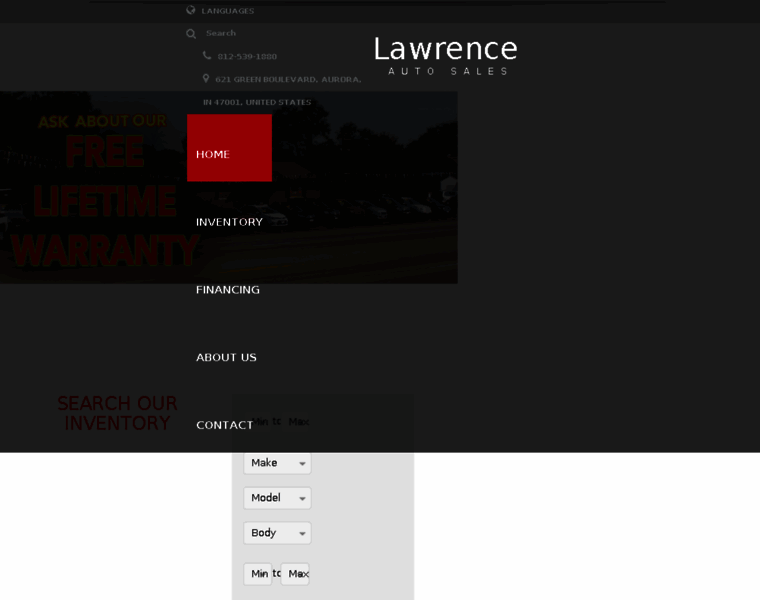Click the map pin address icon
The height and width of the screenshot is (600, 760).
point(206,78)
